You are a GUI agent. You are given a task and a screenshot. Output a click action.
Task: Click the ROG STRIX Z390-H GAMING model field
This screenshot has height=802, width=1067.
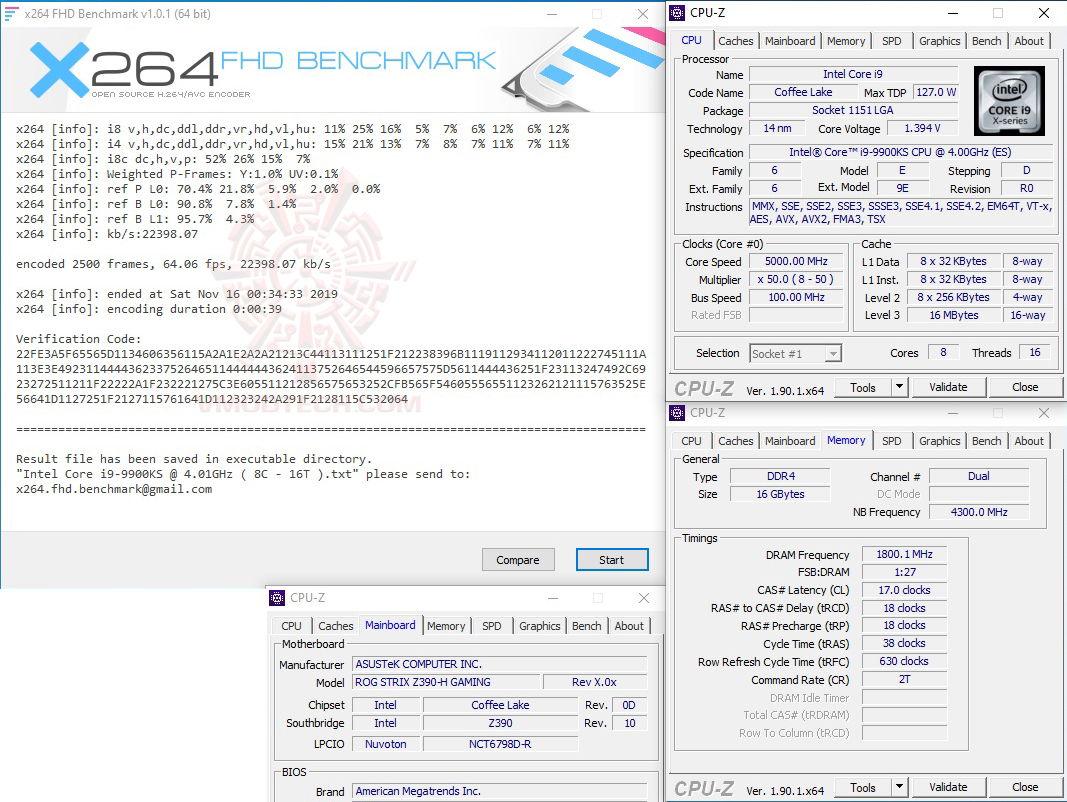pyautogui.click(x=446, y=682)
